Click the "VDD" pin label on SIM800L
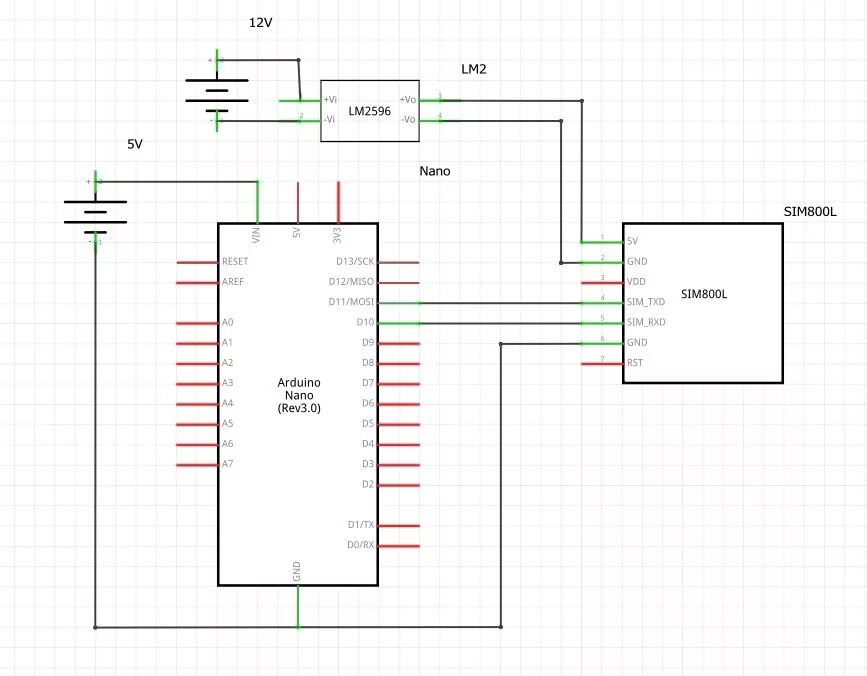 [x=636, y=282]
